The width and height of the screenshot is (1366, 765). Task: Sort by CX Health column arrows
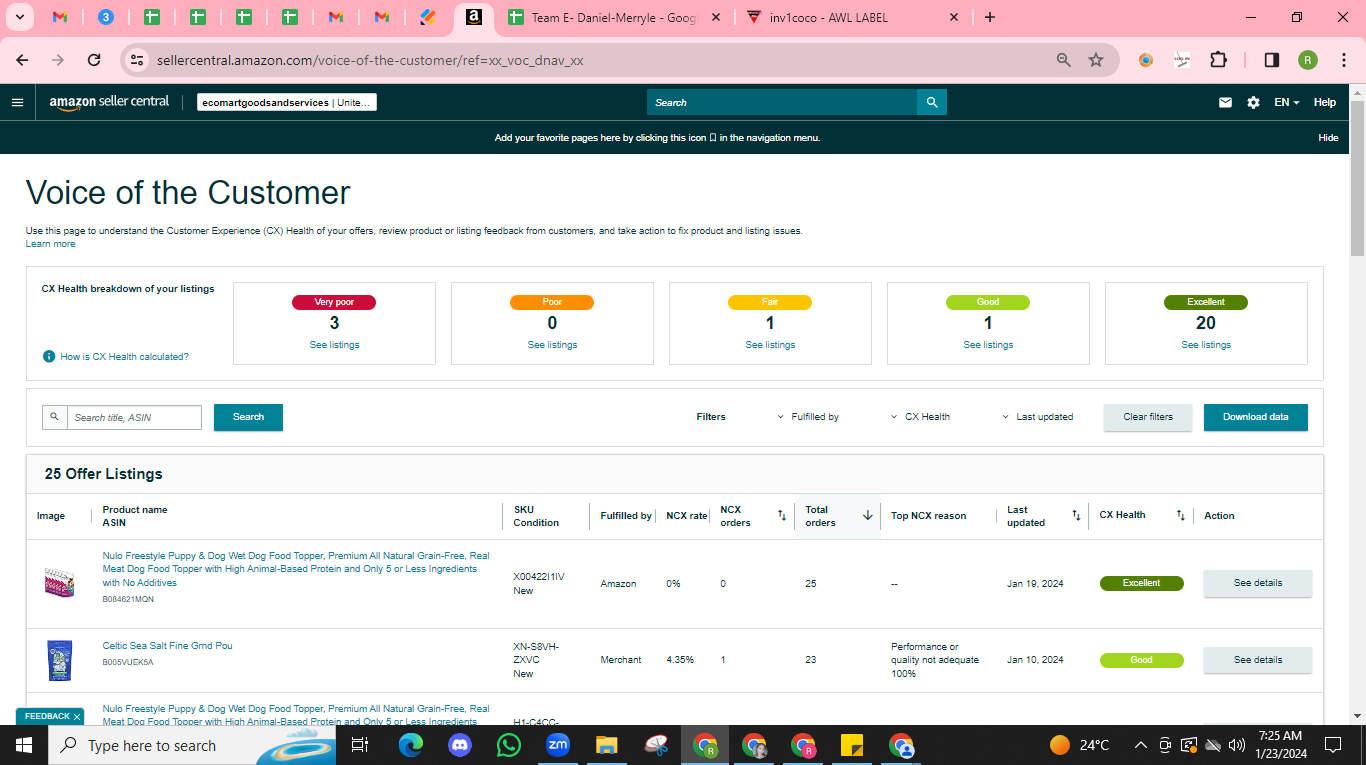[x=1180, y=515]
